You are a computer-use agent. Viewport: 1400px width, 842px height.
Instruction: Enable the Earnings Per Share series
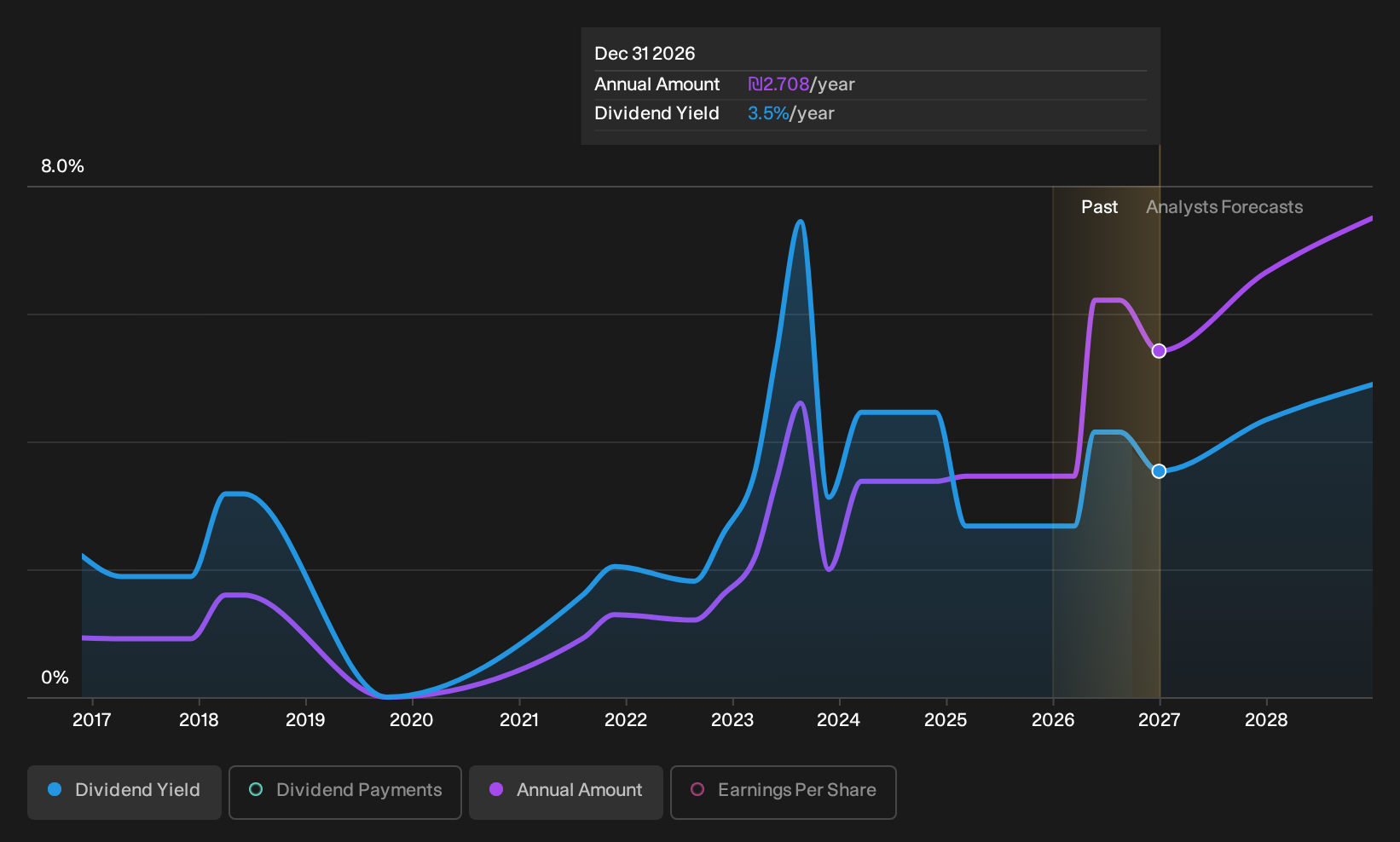click(x=784, y=792)
